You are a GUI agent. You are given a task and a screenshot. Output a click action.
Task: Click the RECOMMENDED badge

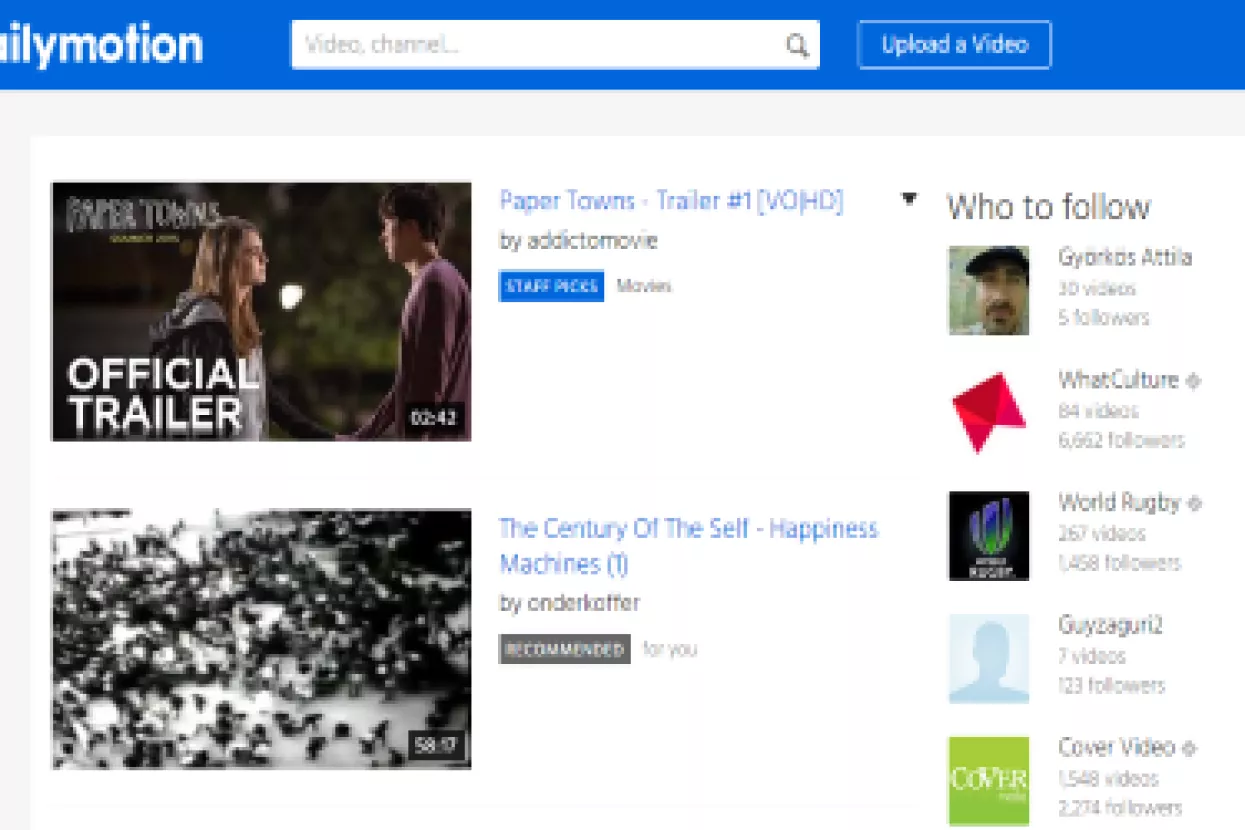click(x=564, y=649)
